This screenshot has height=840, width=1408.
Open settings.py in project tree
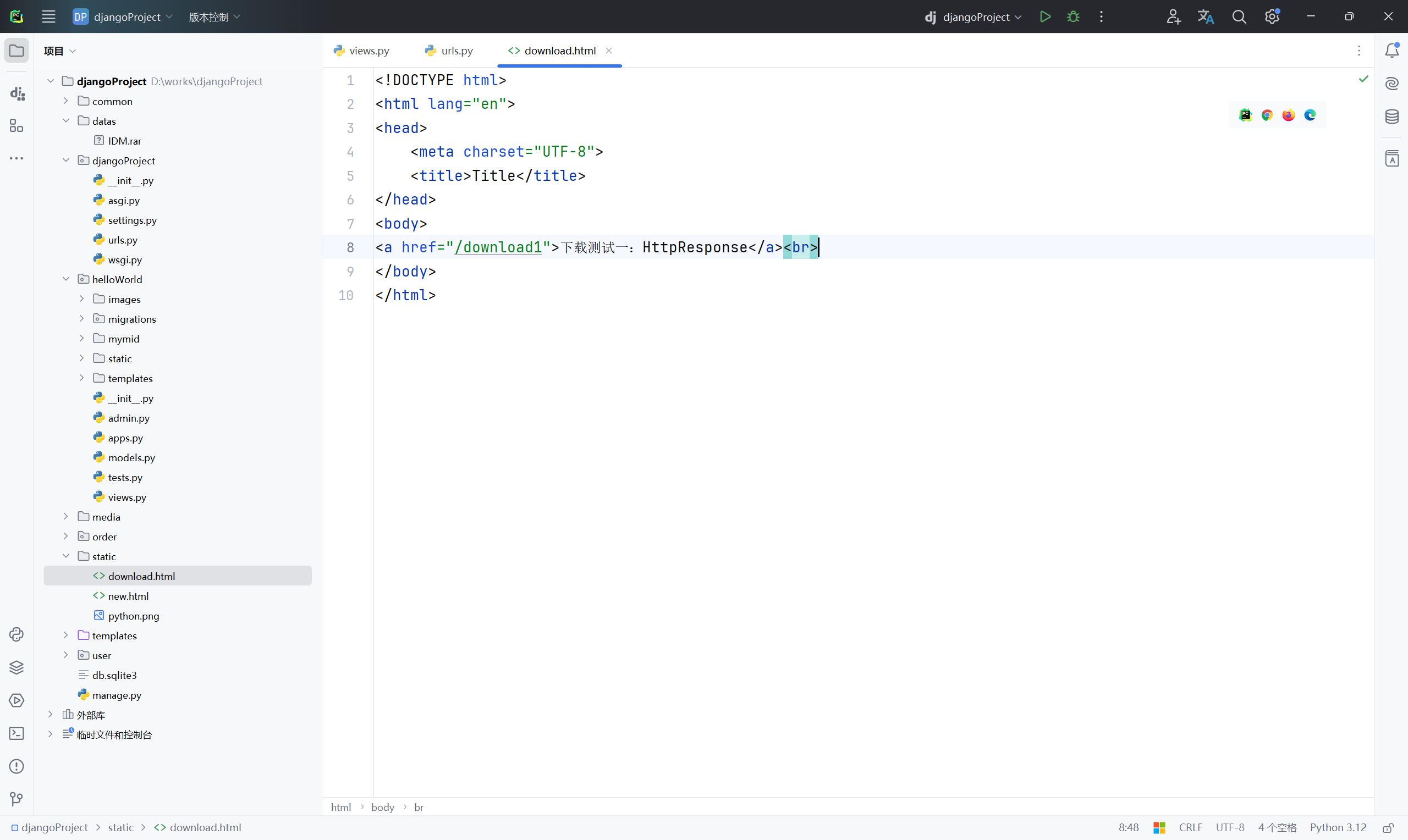(132, 220)
